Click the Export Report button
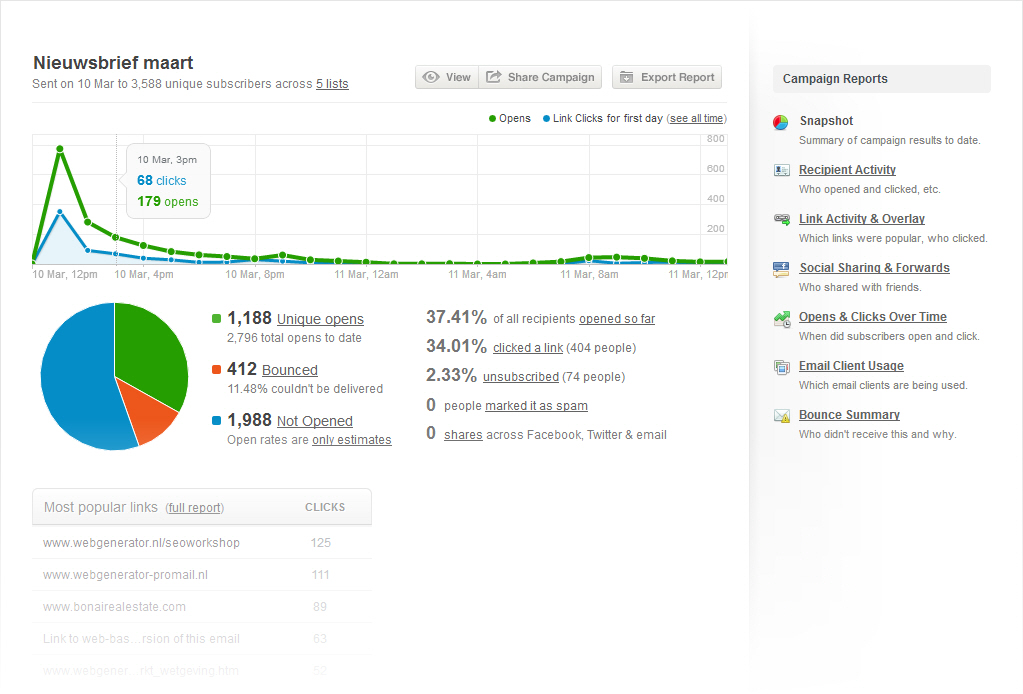The width and height of the screenshot is (1023, 694). click(666, 77)
